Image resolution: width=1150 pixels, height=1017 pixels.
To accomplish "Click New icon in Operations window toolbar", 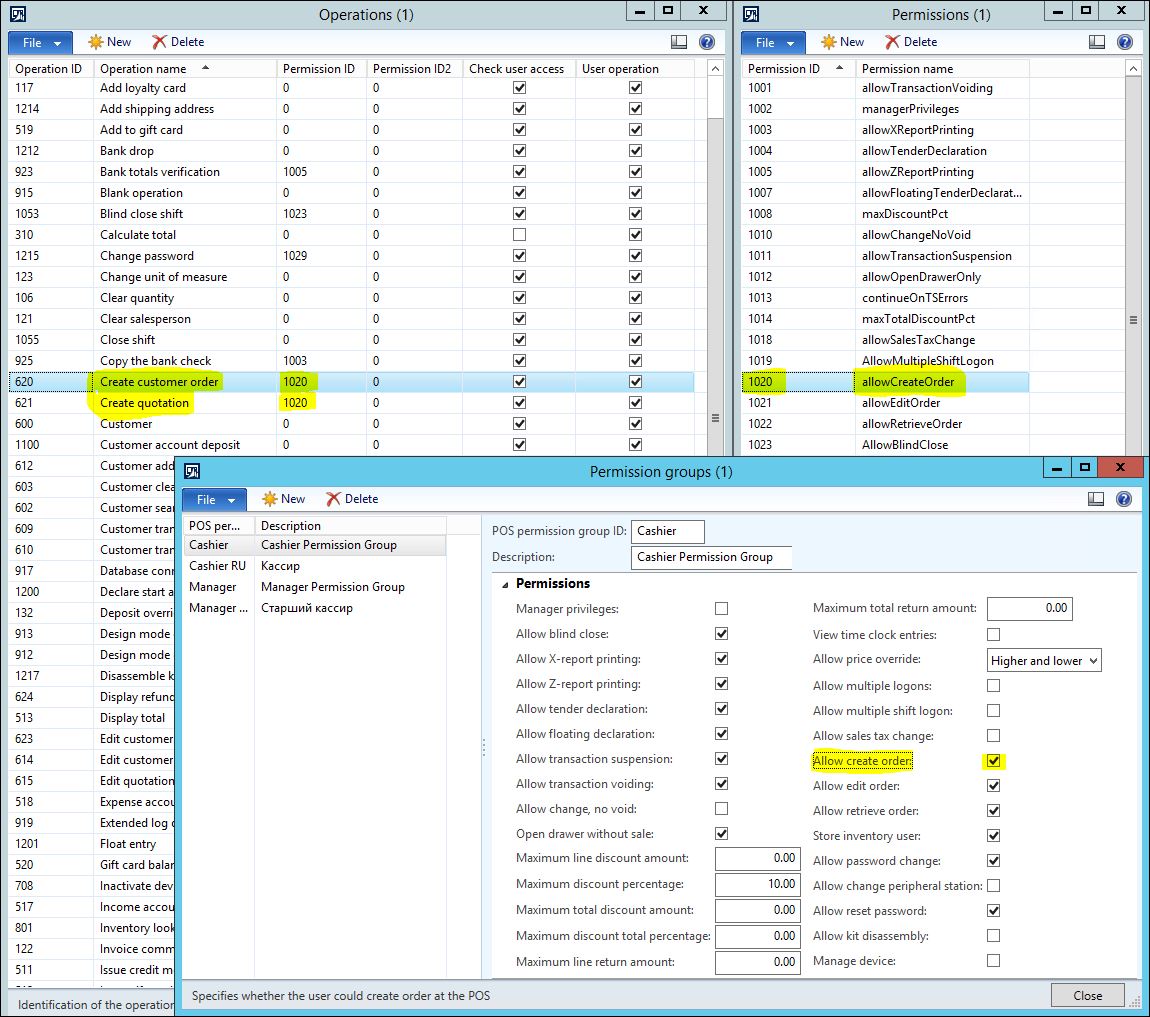I will pyautogui.click(x=96, y=42).
